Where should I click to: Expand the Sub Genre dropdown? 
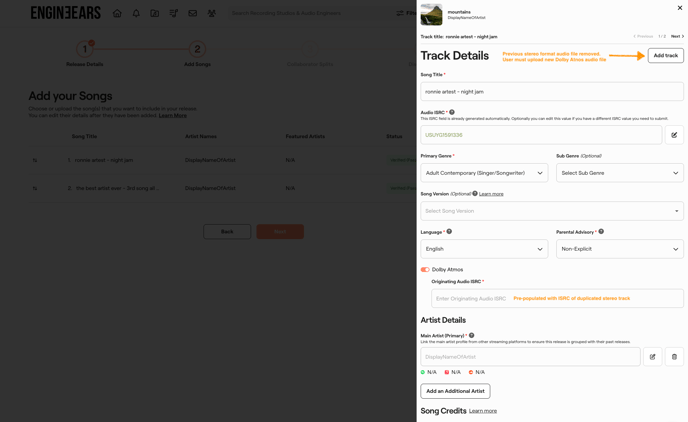(x=619, y=173)
